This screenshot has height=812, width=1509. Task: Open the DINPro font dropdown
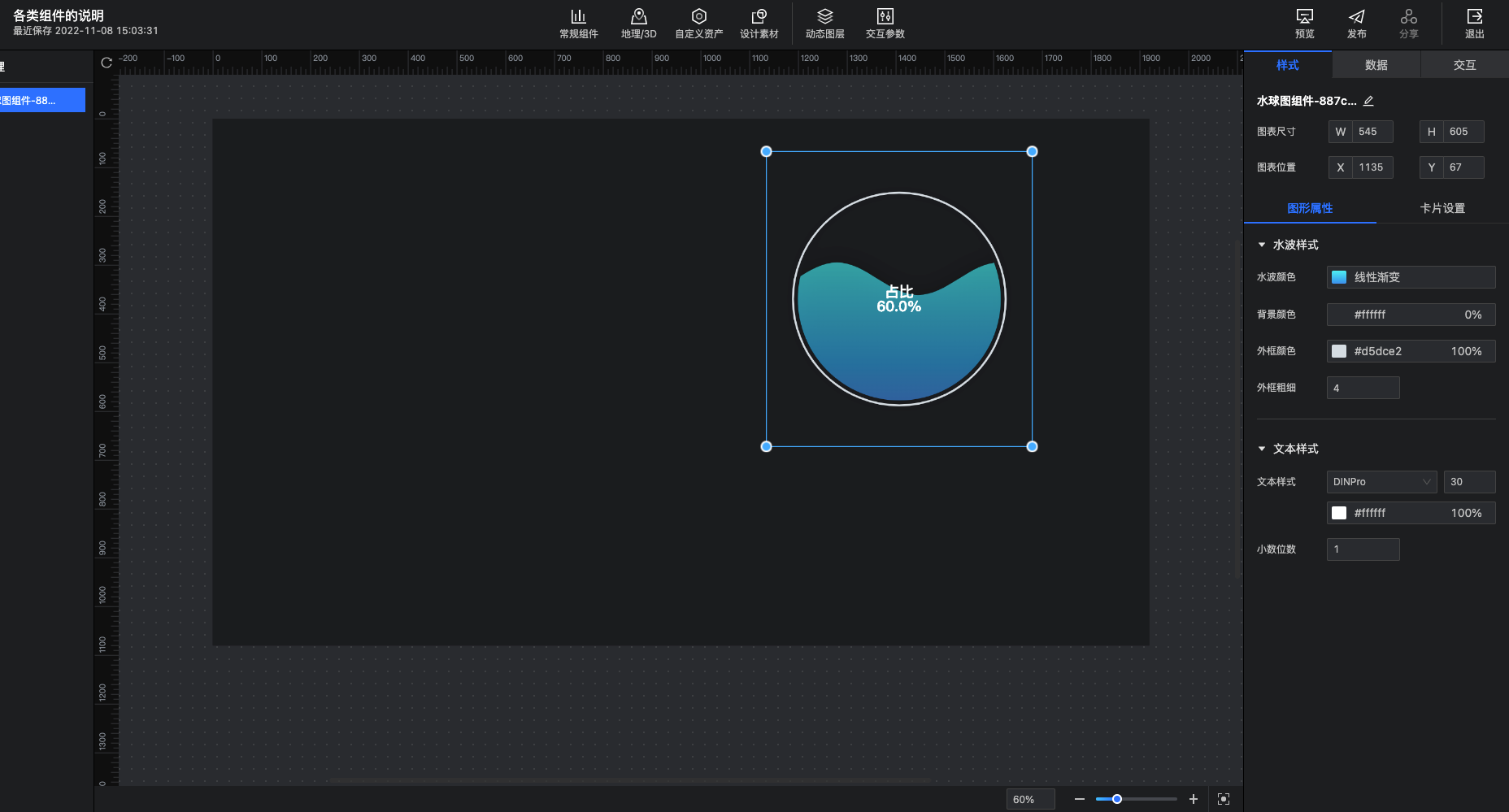tap(1381, 482)
